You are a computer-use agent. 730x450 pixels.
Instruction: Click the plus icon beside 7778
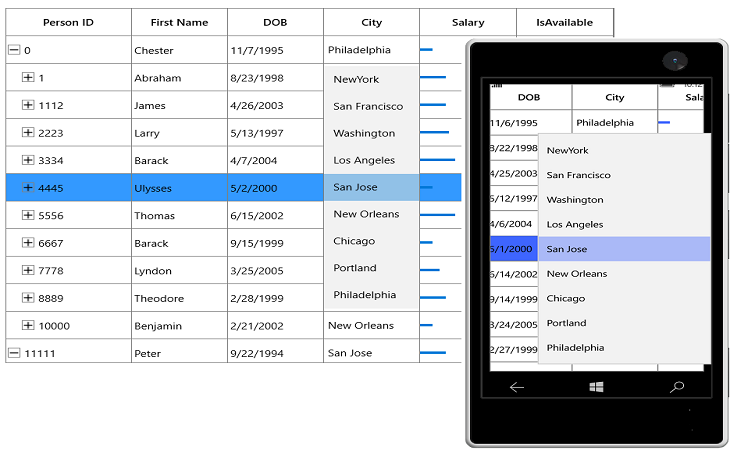pos(28,270)
